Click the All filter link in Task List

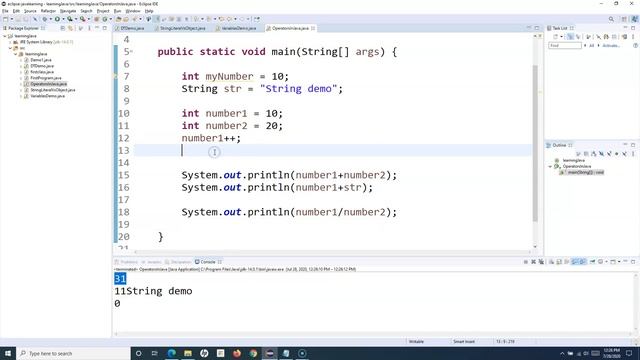pos(591,46)
